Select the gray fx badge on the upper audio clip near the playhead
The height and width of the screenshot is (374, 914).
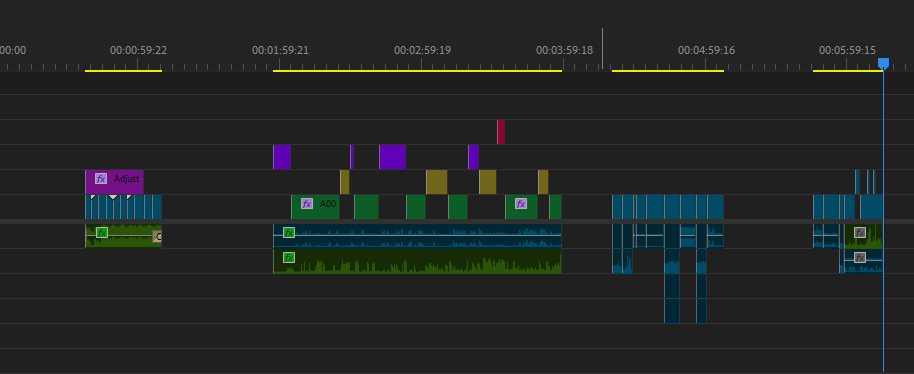click(860, 232)
